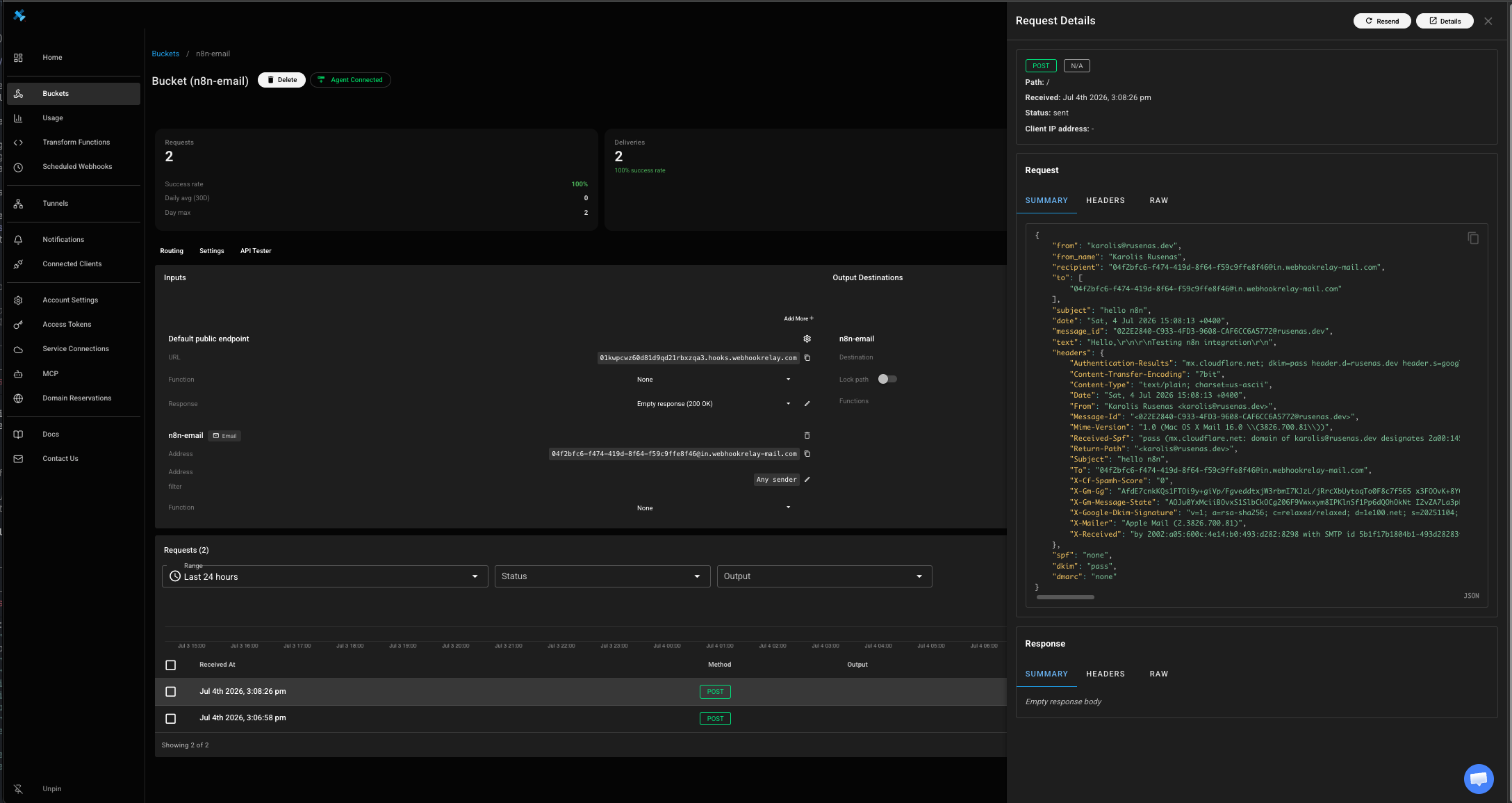Image resolution: width=1512 pixels, height=803 pixels.
Task: Open the support chat bubble
Action: point(1478,778)
